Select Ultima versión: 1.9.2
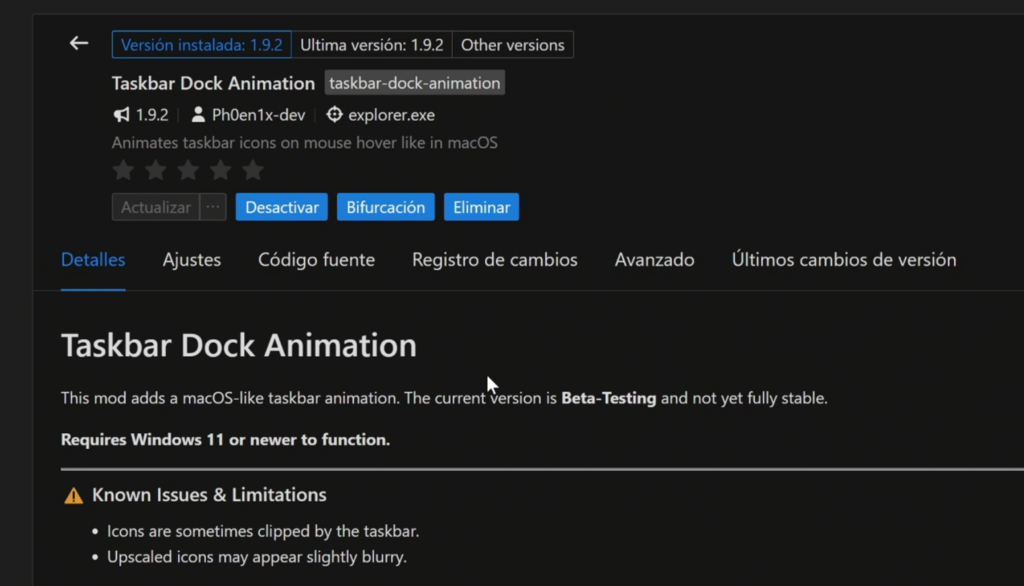1024x586 pixels. 372,45
